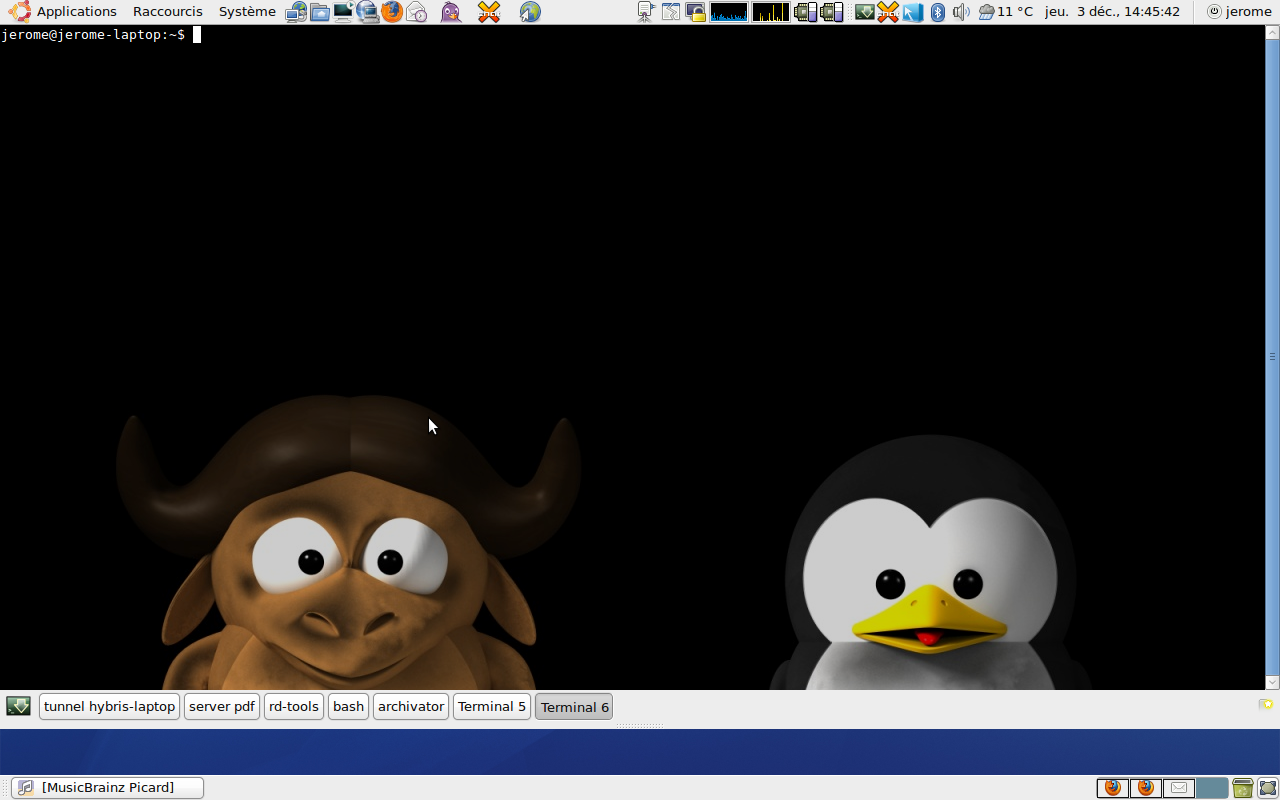Open the Système menu

(x=247, y=12)
